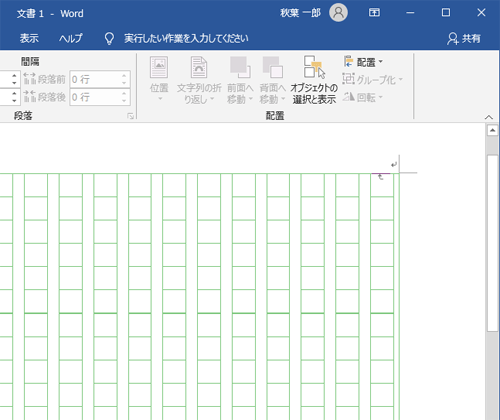
Task: Click the 共有 share button
Action: coord(464,38)
